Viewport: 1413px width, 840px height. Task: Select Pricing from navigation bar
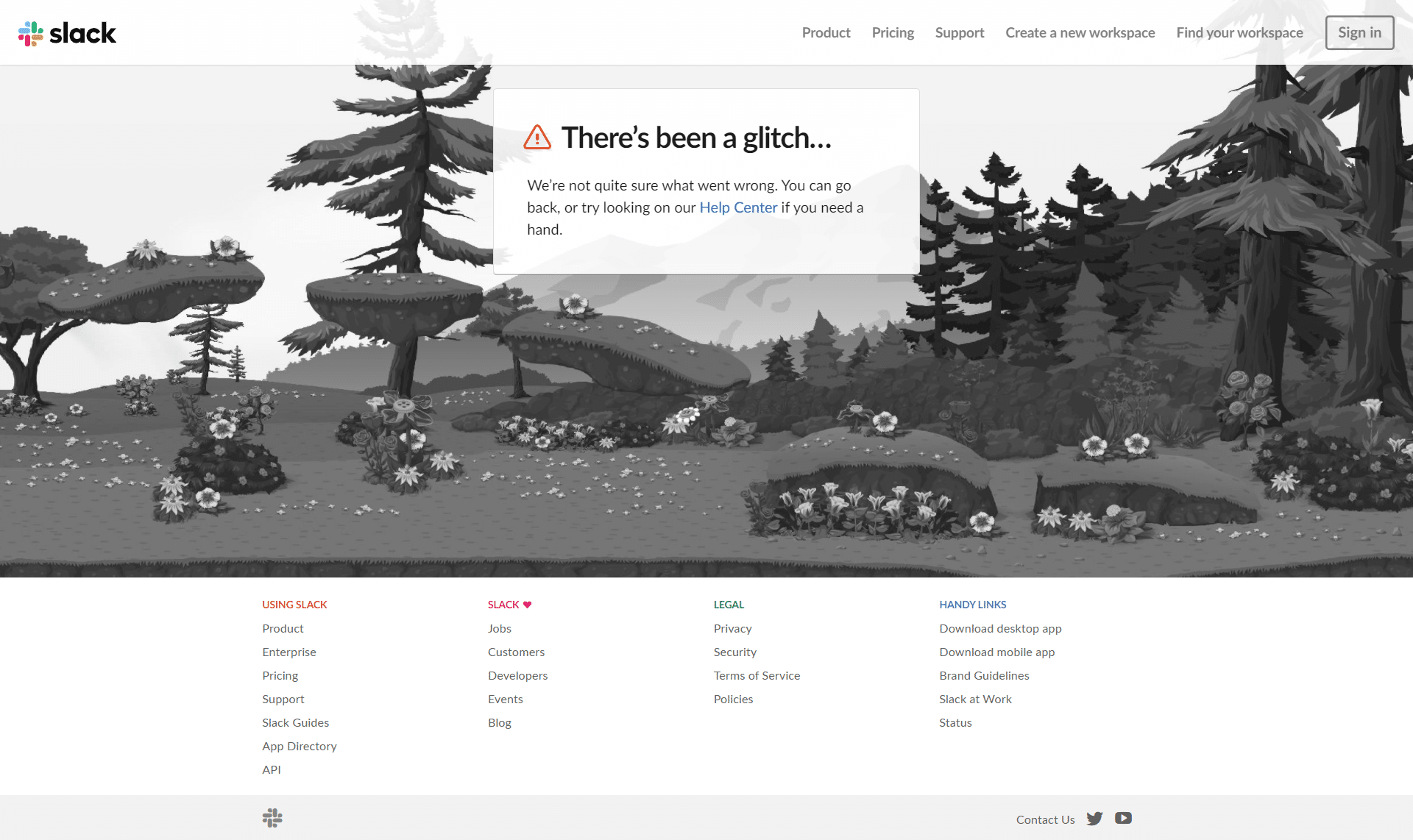tap(893, 32)
